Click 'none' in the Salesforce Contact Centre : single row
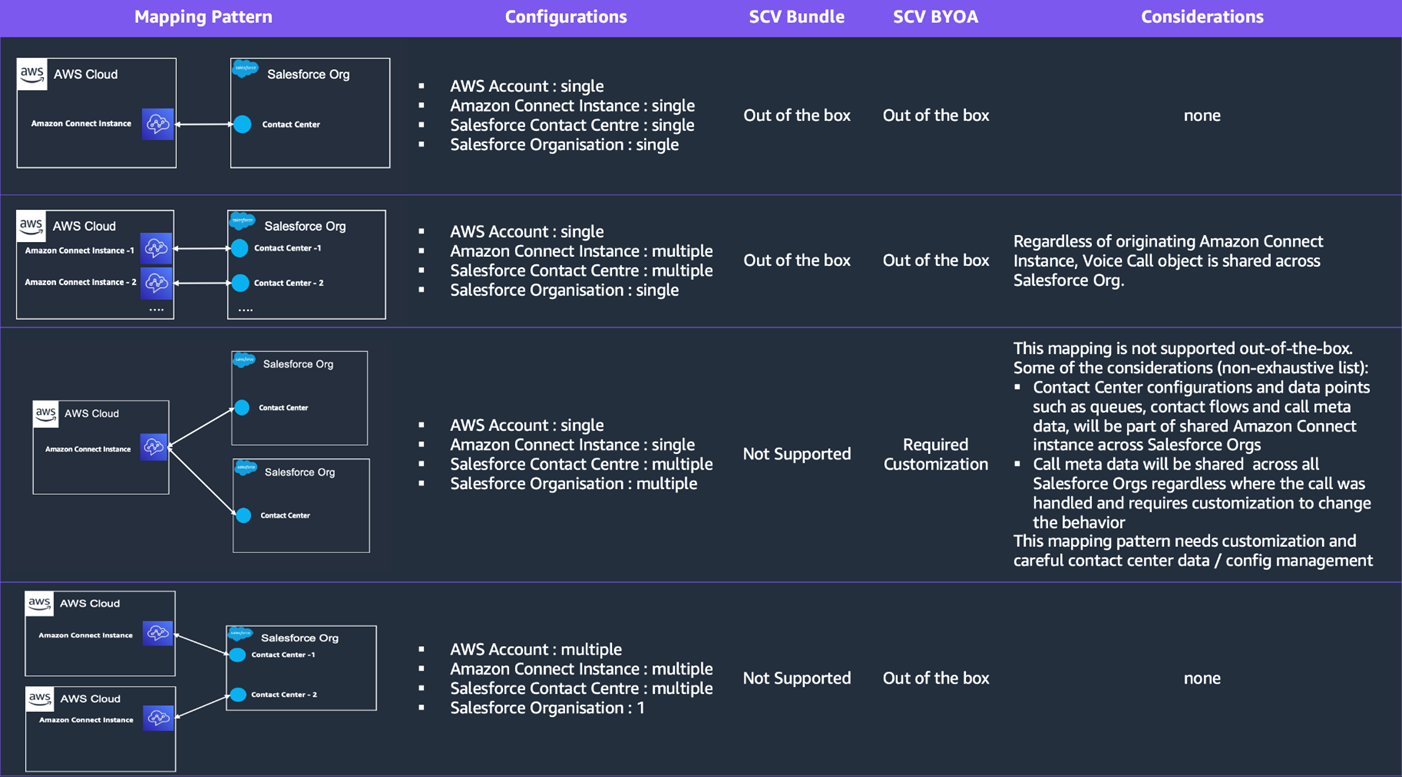This screenshot has width=1402, height=777. click(1202, 116)
